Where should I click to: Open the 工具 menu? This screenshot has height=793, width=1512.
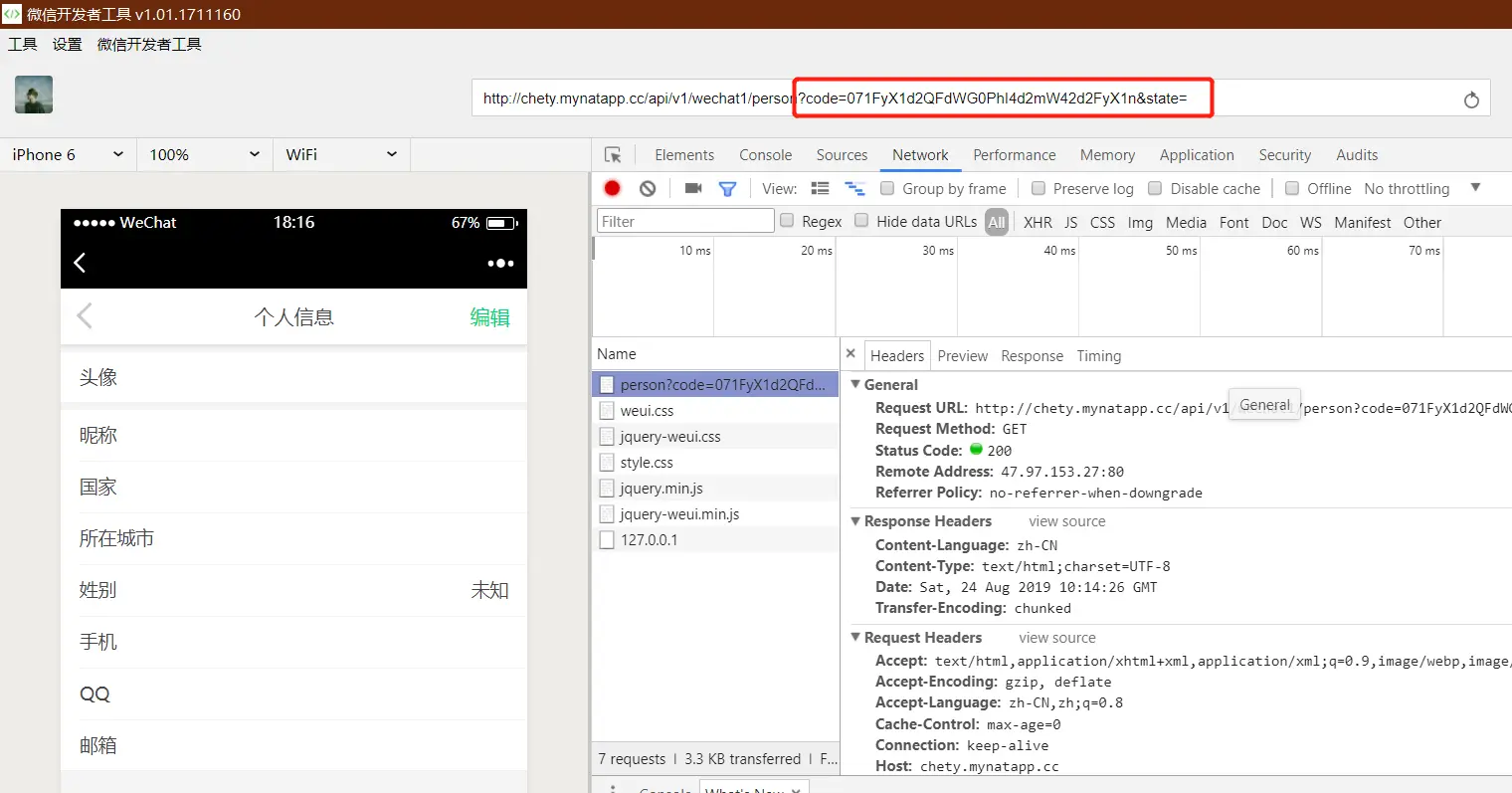pos(23,44)
